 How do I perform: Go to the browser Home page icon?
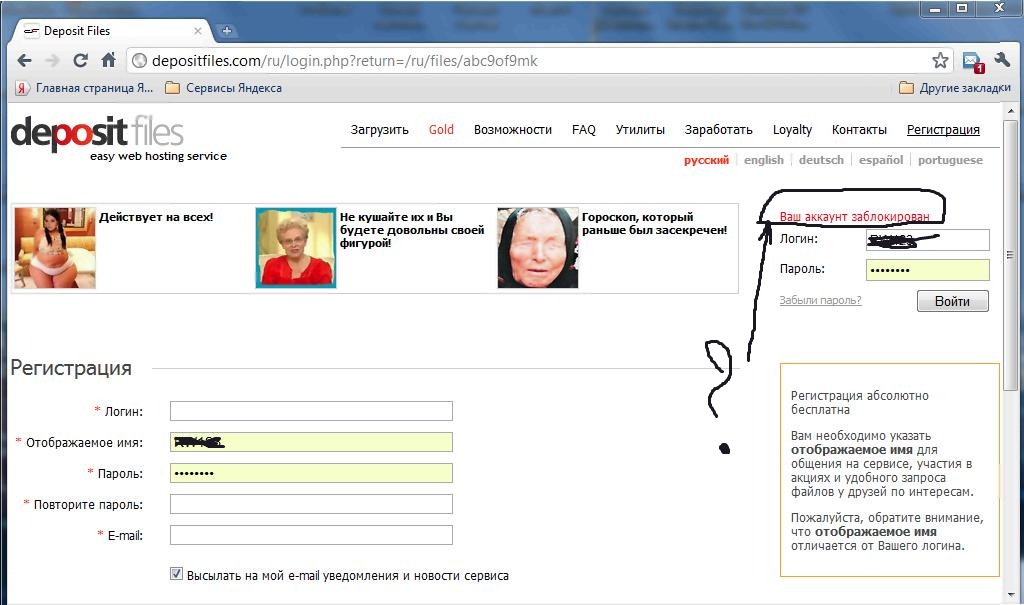(108, 60)
